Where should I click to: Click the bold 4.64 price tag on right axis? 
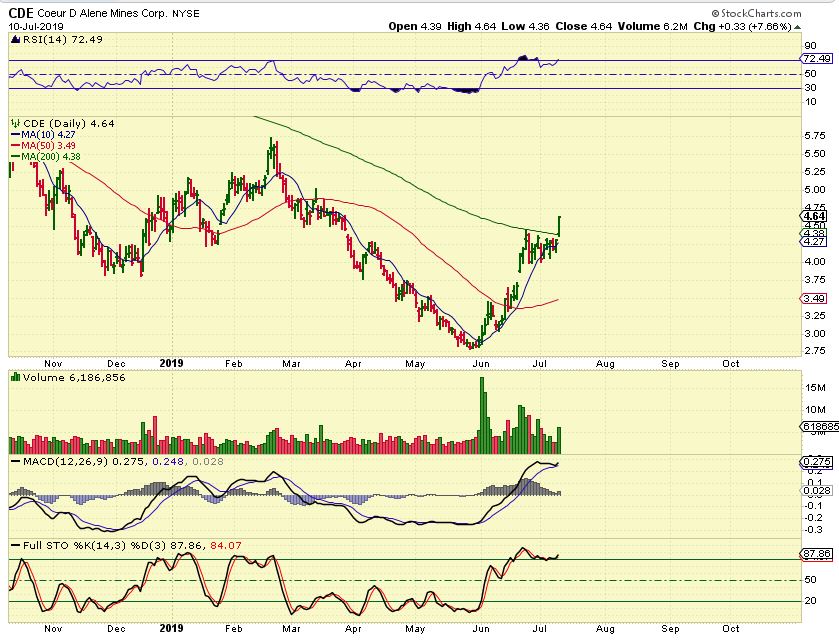[815, 216]
